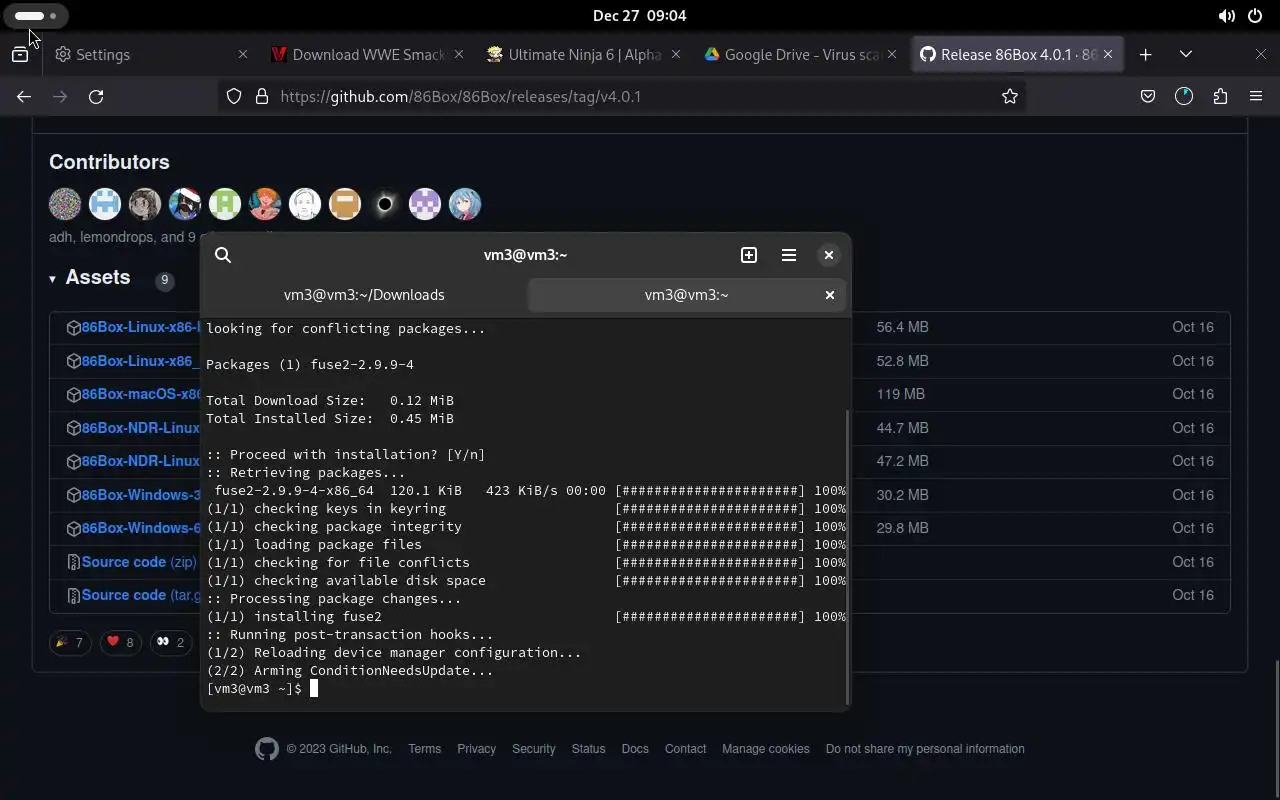The height and width of the screenshot is (800, 1280).
Task: Open the Firefox account icon
Action: pos(1184,97)
